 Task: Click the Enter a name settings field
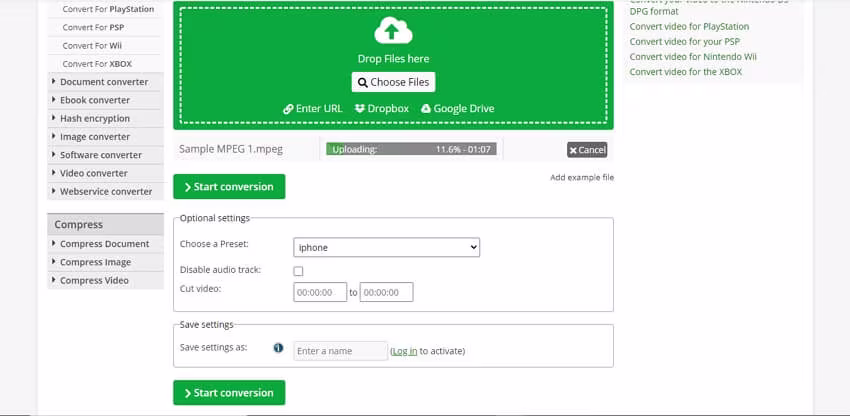[340, 351]
